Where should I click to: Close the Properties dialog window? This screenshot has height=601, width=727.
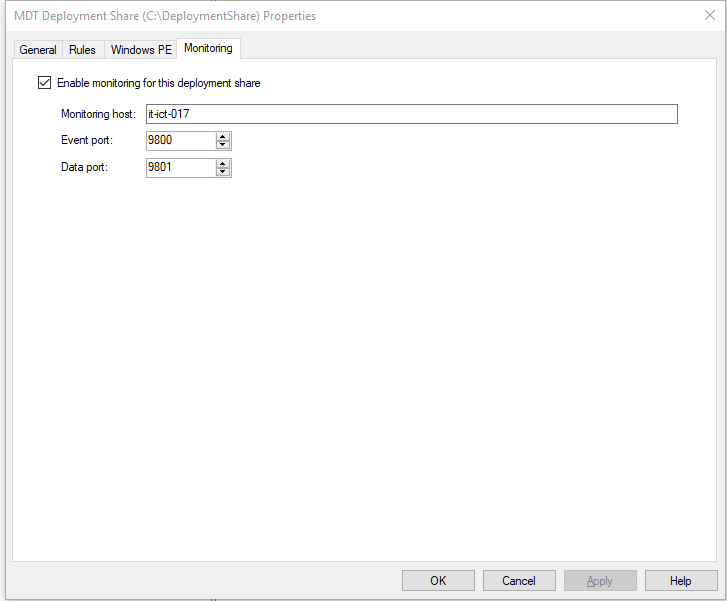click(x=710, y=15)
